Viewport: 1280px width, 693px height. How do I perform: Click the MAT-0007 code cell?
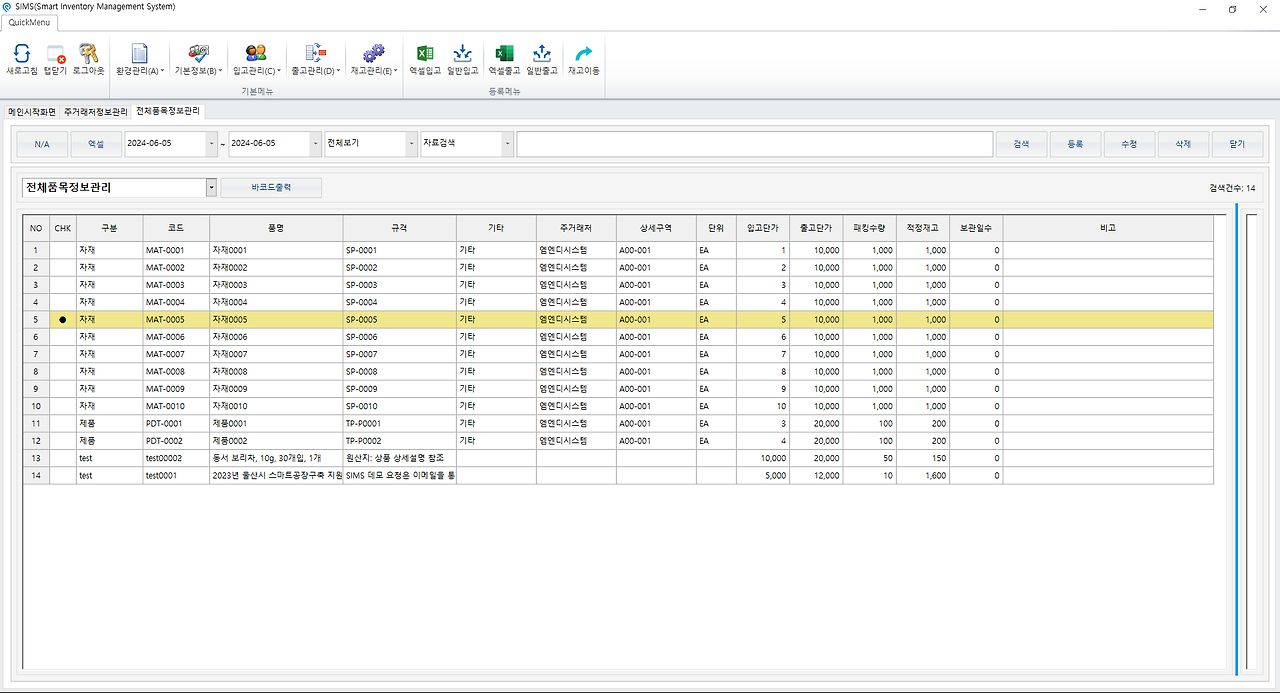point(176,354)
